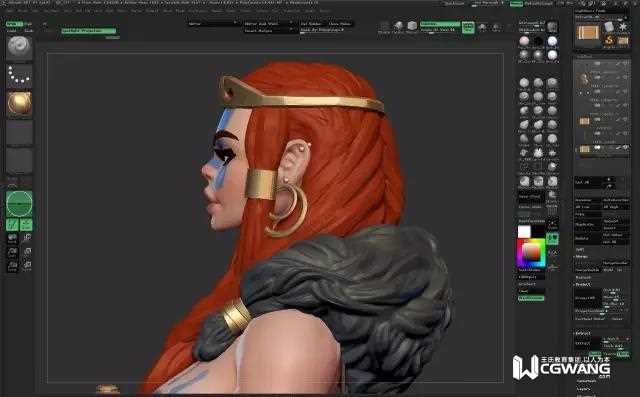Click the right green button under Gizmo
Viewport: 640px width, 397px height.
(26, 224)
